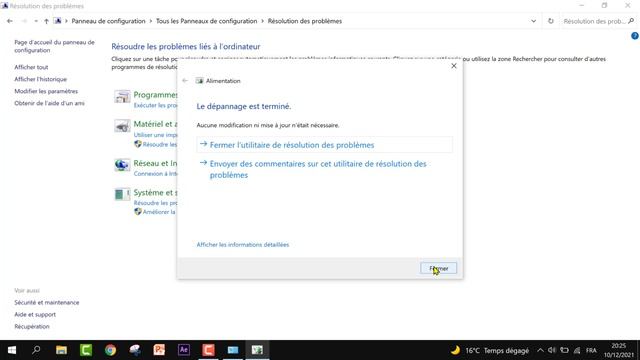Show hidden system tray icons

click(x=540, y=350)
